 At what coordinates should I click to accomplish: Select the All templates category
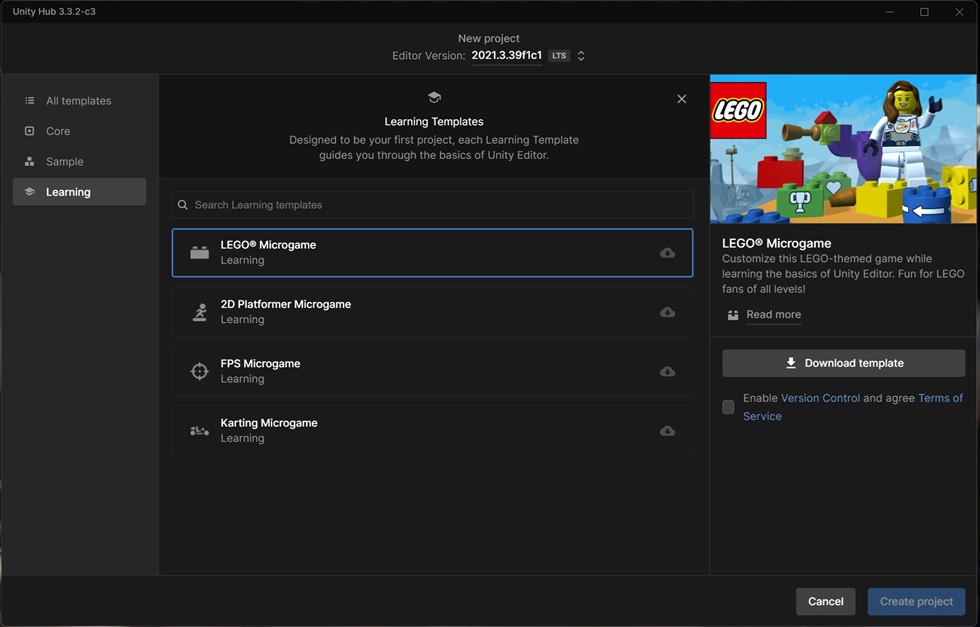click(79, 101)
